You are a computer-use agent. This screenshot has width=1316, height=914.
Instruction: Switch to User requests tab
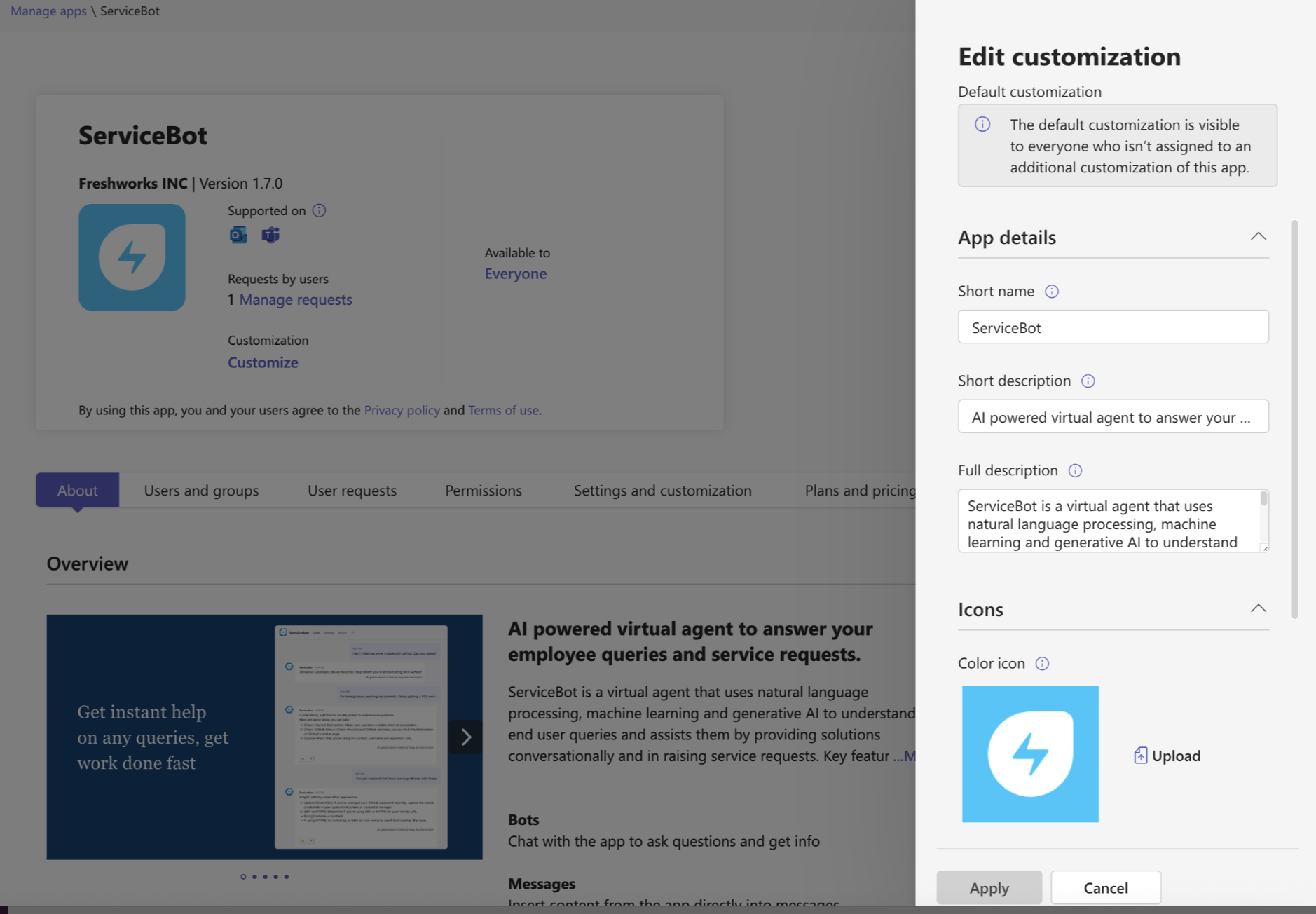[352, 491]
